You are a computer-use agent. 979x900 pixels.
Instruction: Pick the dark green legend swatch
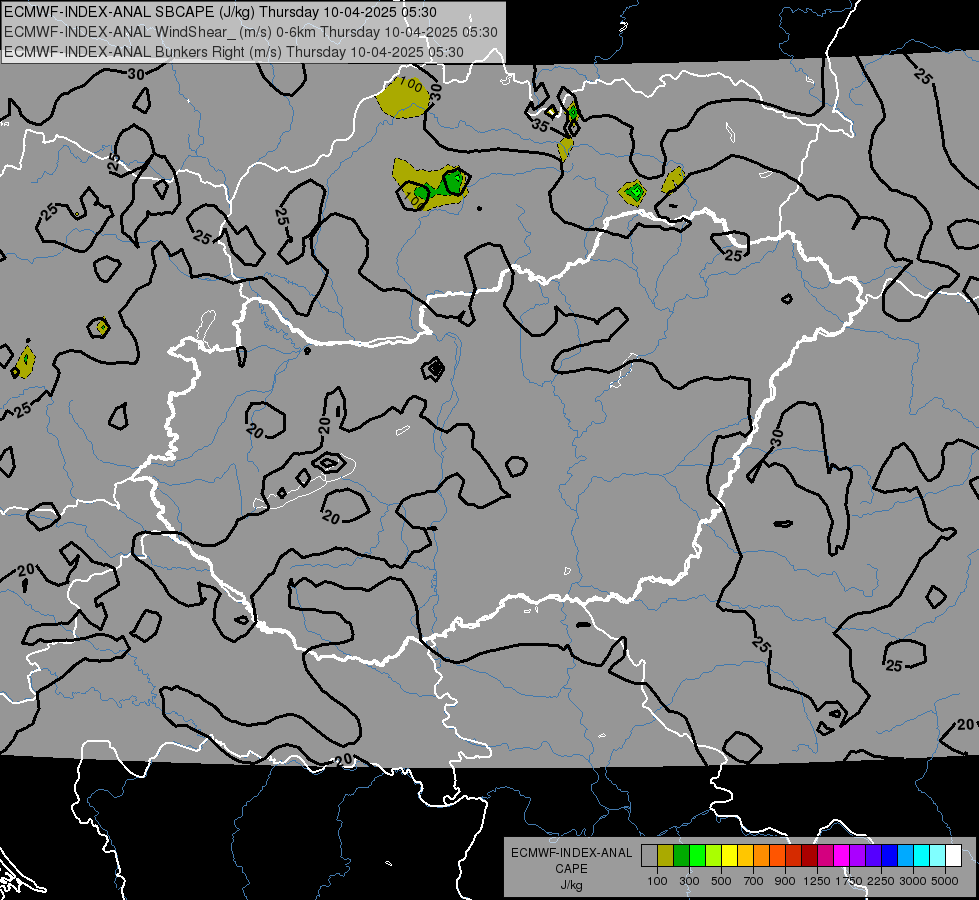681,856
